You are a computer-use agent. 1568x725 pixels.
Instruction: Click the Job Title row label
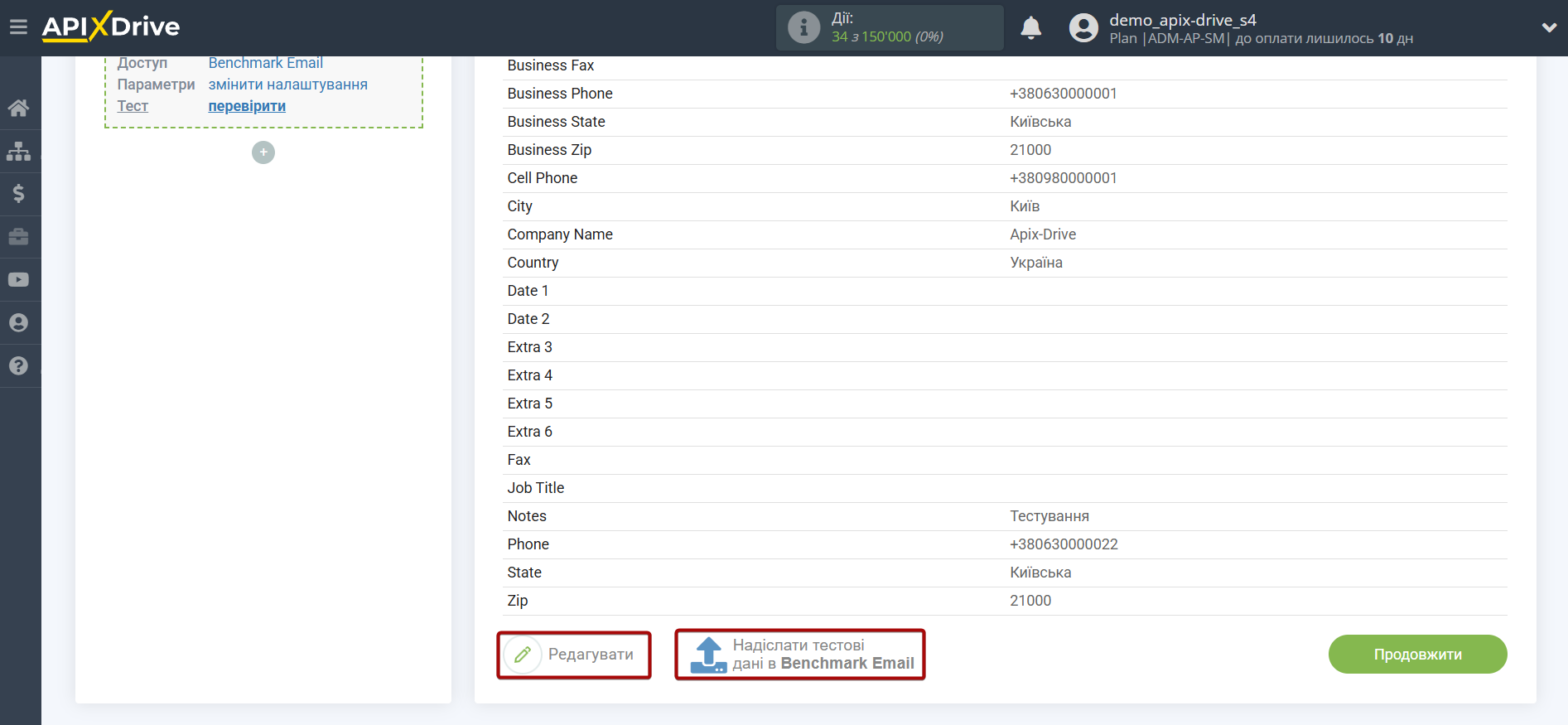coord(536,488)
